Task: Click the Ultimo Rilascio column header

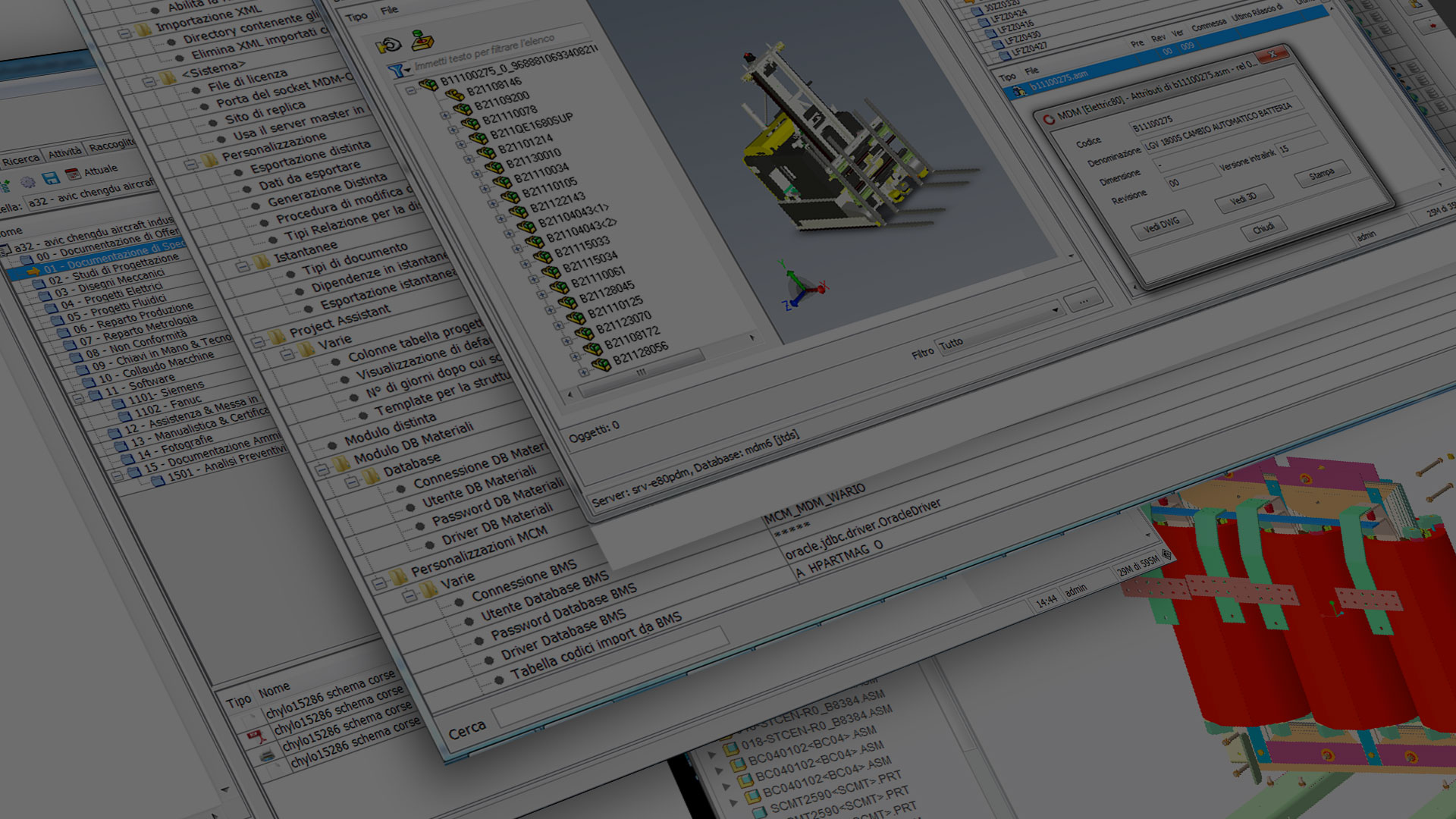Action: pyautogui.click(x=1257, y=12)
